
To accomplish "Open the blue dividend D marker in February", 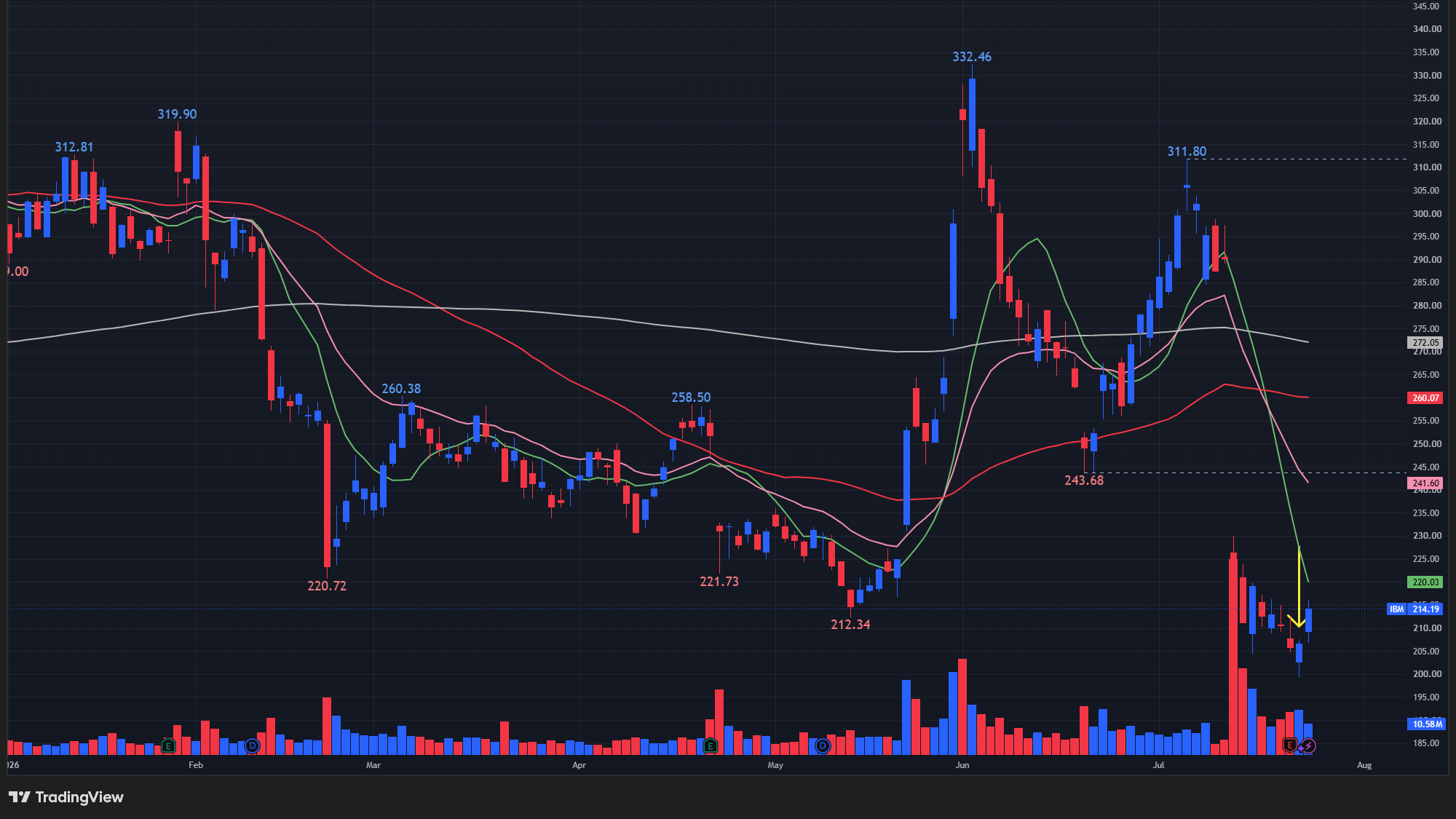I will [x=253, y=745].
